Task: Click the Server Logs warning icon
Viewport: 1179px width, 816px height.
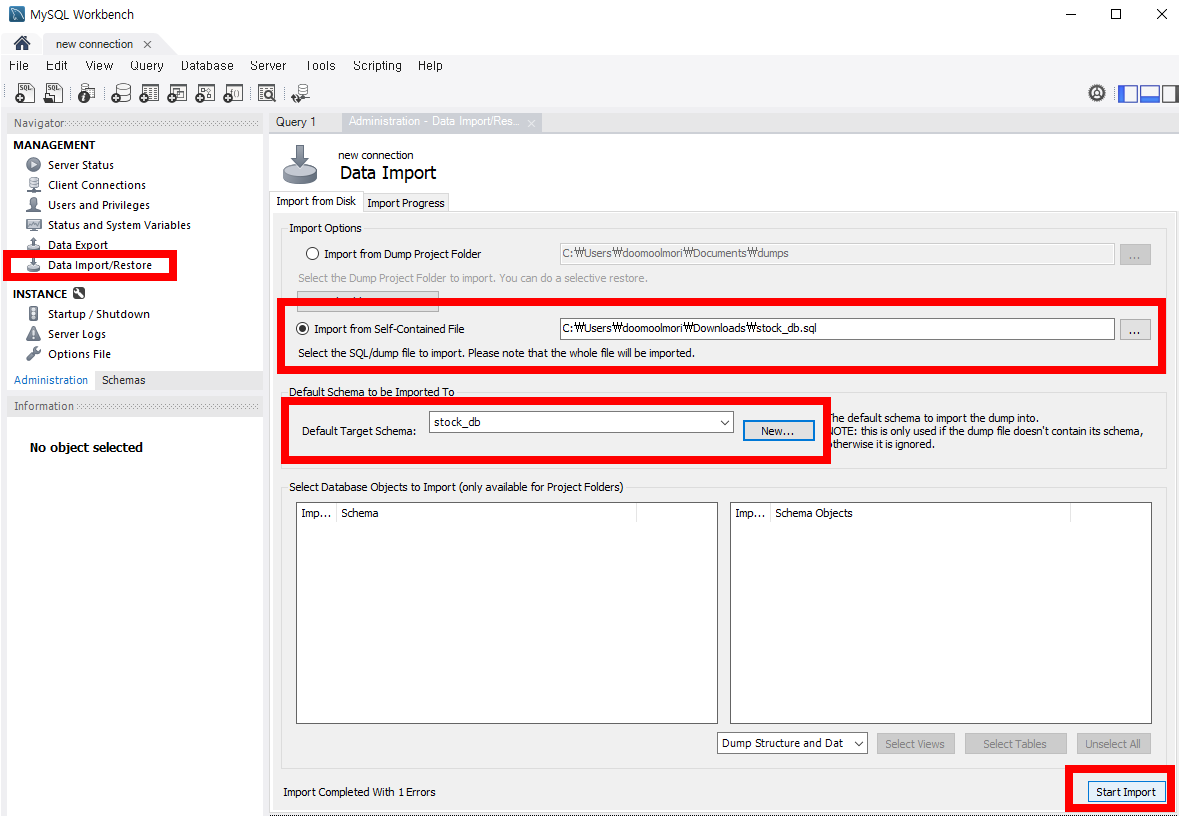Action: [x=34, y=334]
